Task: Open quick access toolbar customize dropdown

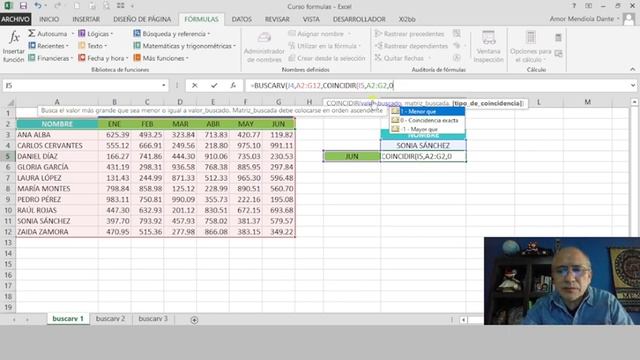Action: point(133,6)
